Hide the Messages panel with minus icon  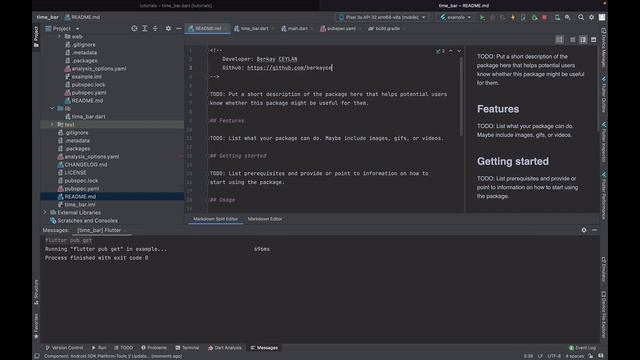click(x=594, y=230)
